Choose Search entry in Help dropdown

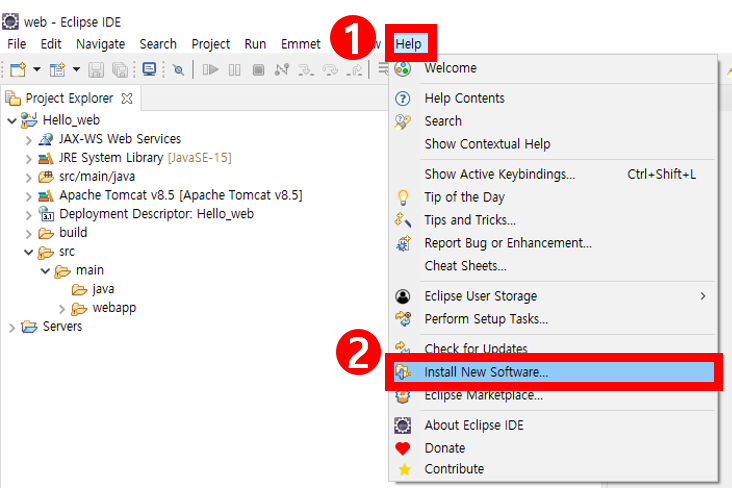pos(553,121)
